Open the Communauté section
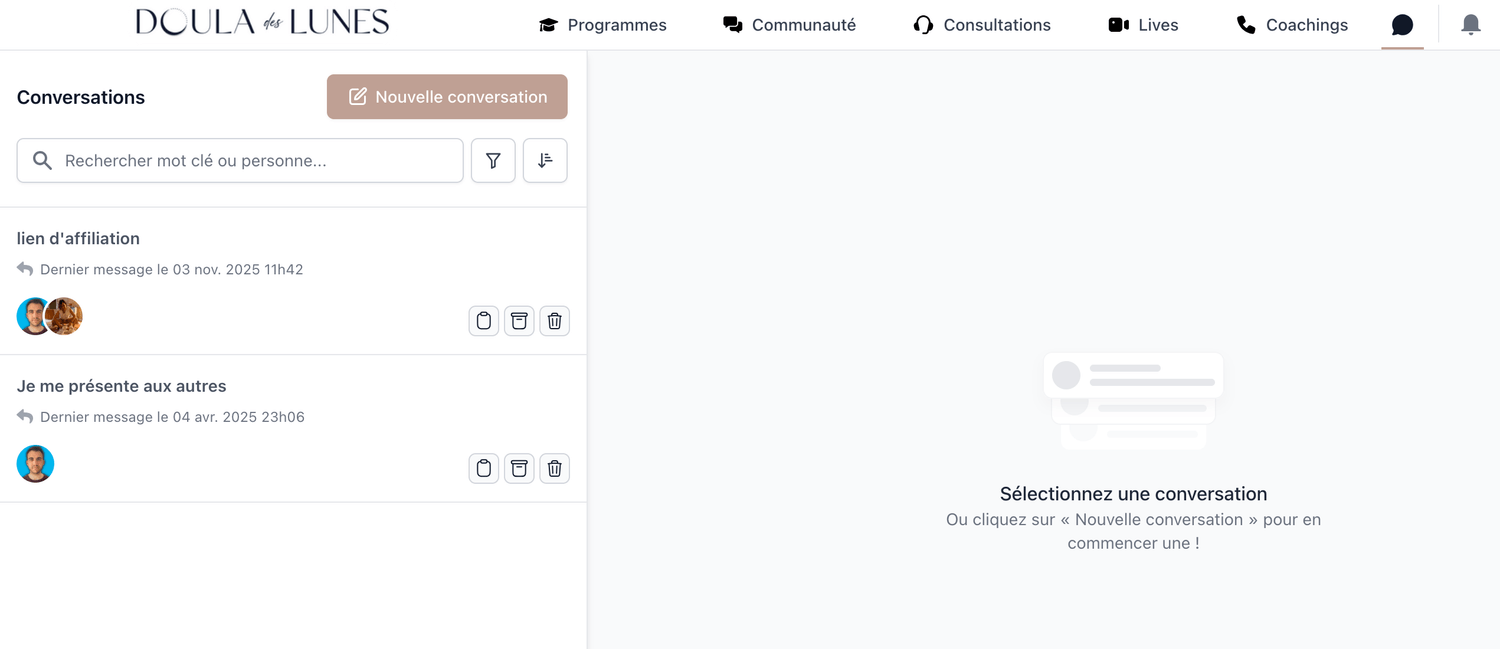Viewport: 1500px width, 649px height. pyautogui.click(x=789, y=25)
